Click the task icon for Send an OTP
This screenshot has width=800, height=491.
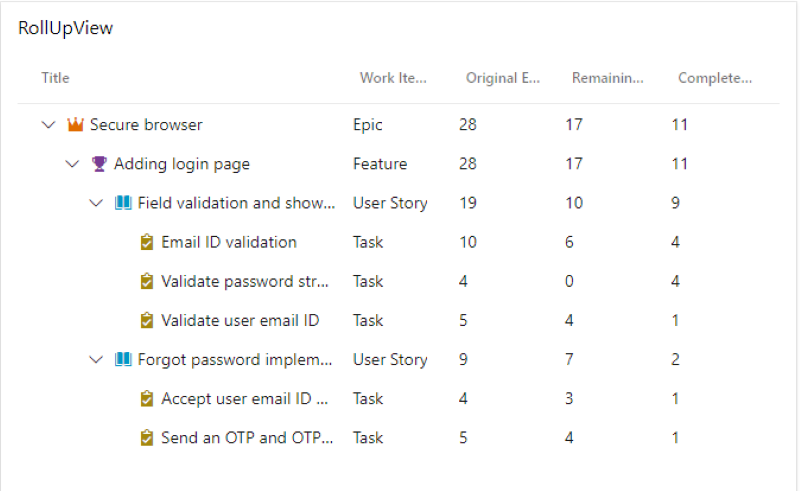point(147,438)
